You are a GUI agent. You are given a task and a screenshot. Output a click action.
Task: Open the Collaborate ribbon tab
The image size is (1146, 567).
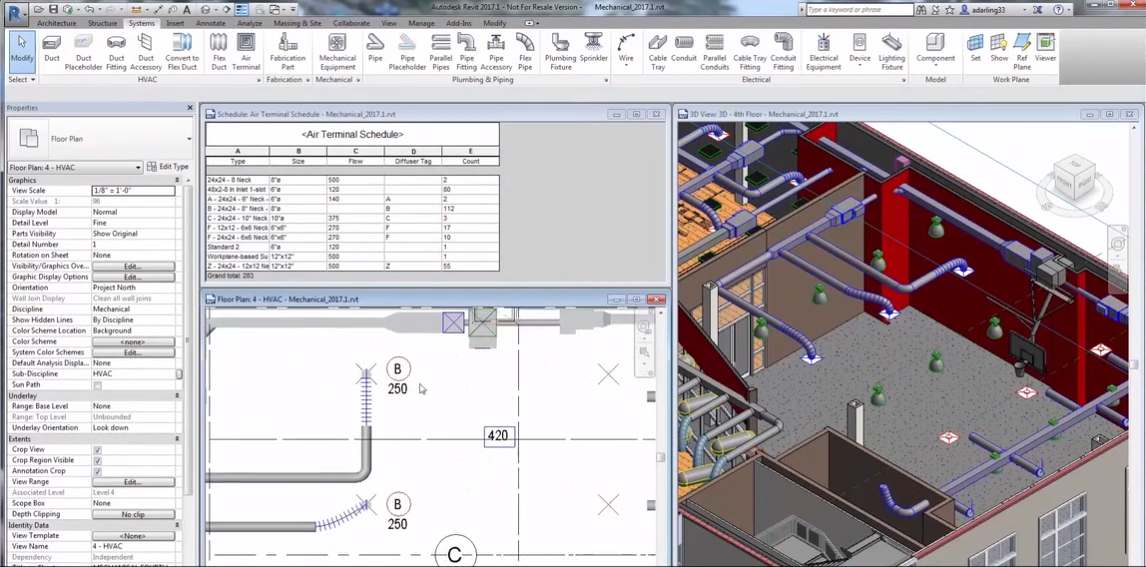click(x=351, y=23)
